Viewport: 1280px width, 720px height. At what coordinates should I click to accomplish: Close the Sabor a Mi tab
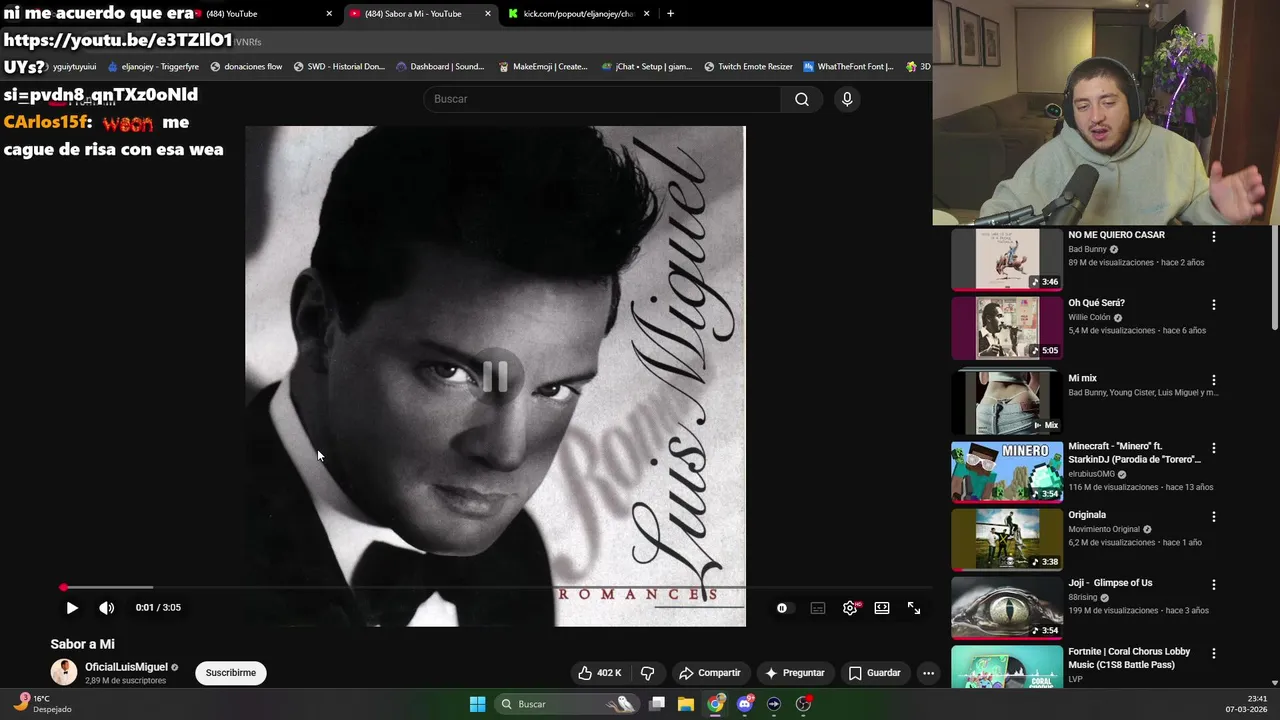[x=488, y=14]
